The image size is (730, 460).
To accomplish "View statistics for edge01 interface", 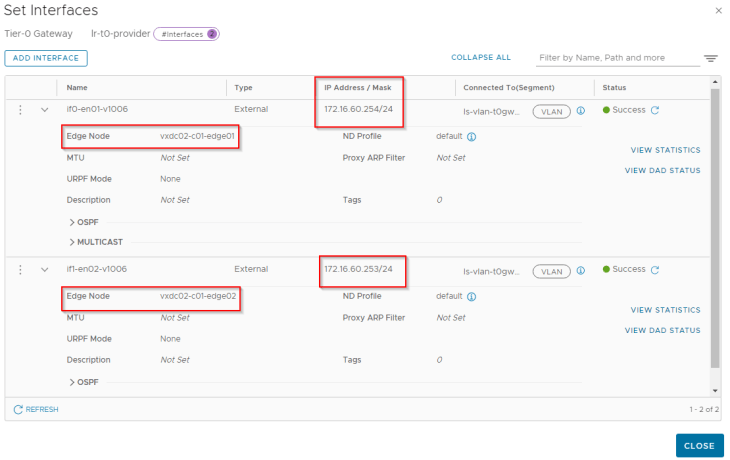I will [x=665, y=150].
